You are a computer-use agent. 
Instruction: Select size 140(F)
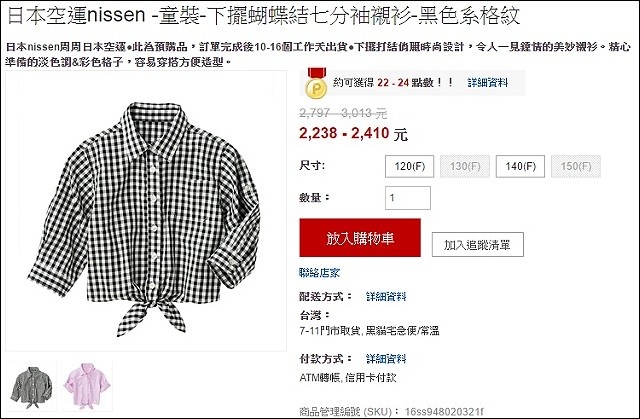(x=520, y=166)
